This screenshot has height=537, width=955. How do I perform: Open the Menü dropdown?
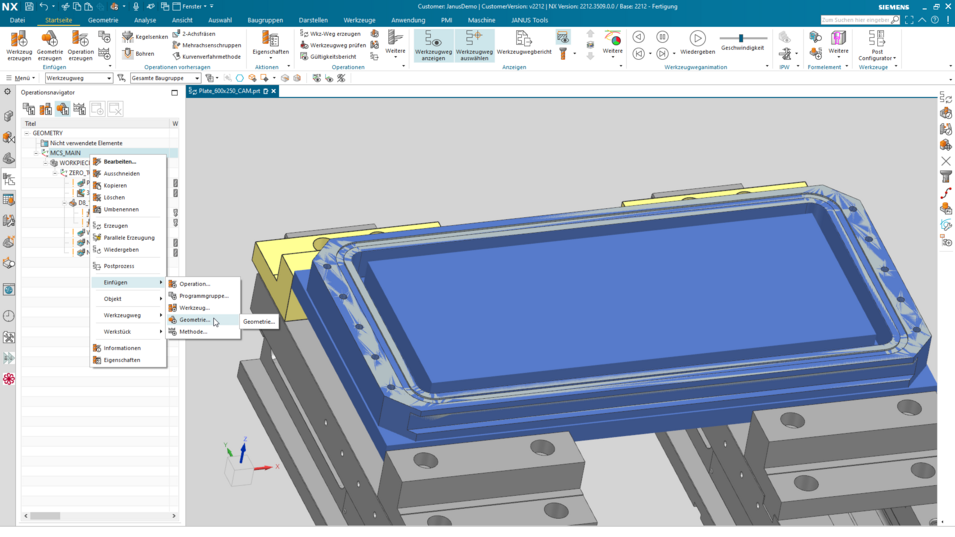coord(20,78)
